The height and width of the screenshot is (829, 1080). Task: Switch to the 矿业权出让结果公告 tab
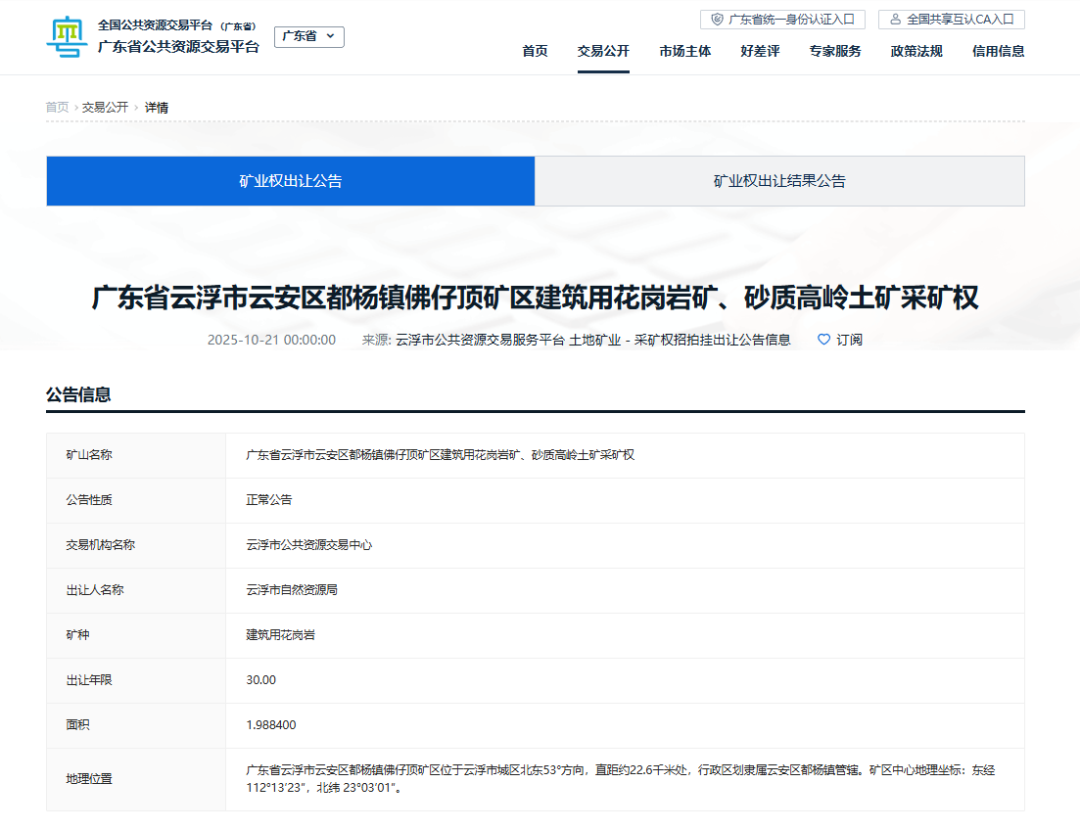tap(780, 181)
